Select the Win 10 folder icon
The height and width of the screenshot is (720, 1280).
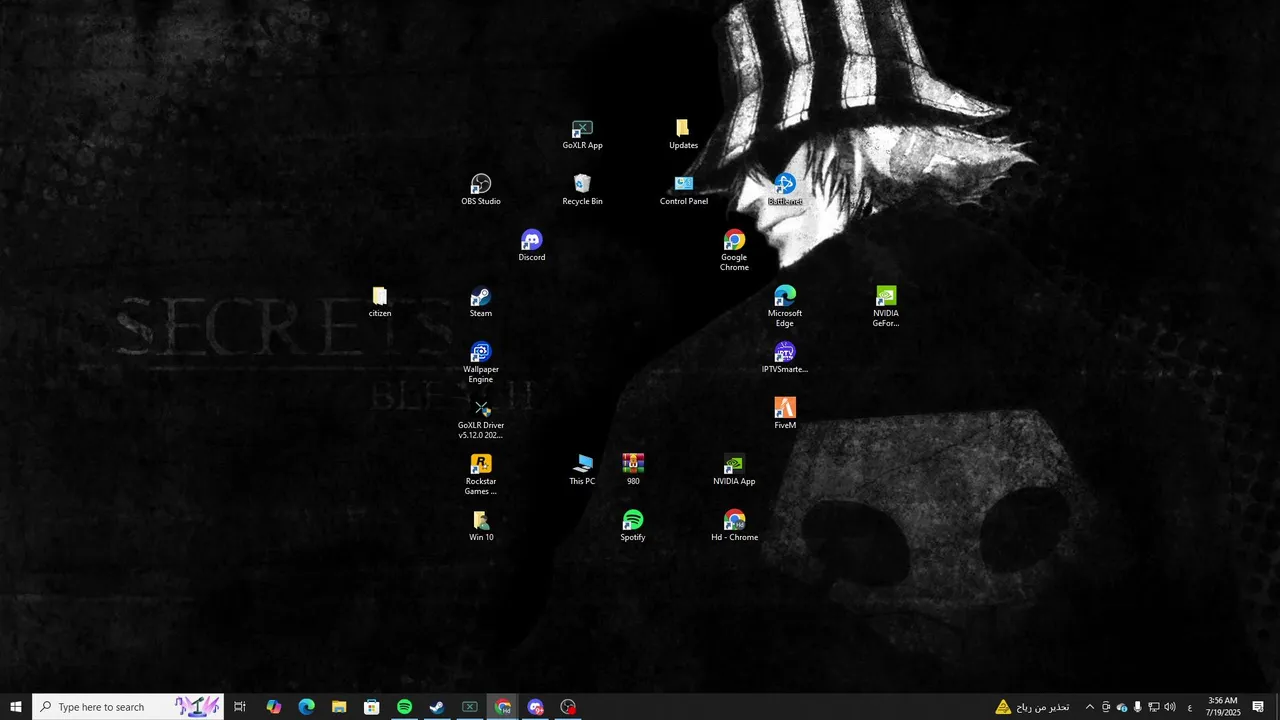pos(481,527)
